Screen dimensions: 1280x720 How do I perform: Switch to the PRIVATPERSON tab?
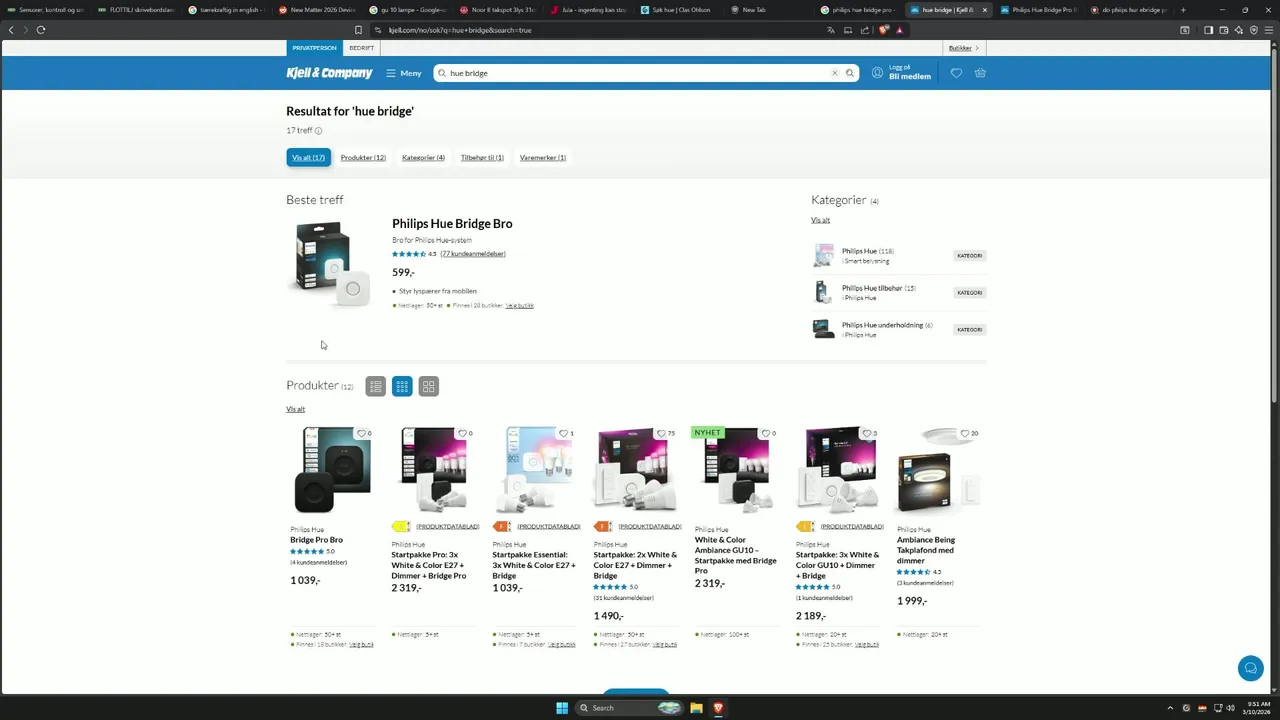(315, 48)
